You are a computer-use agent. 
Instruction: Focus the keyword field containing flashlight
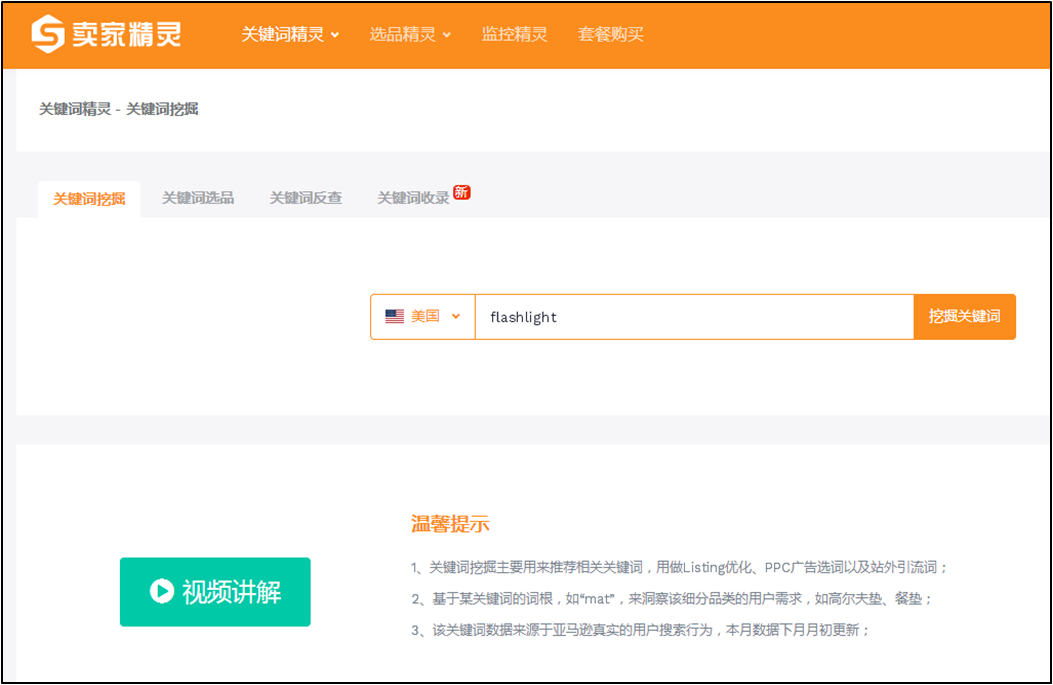click(694, 317)
